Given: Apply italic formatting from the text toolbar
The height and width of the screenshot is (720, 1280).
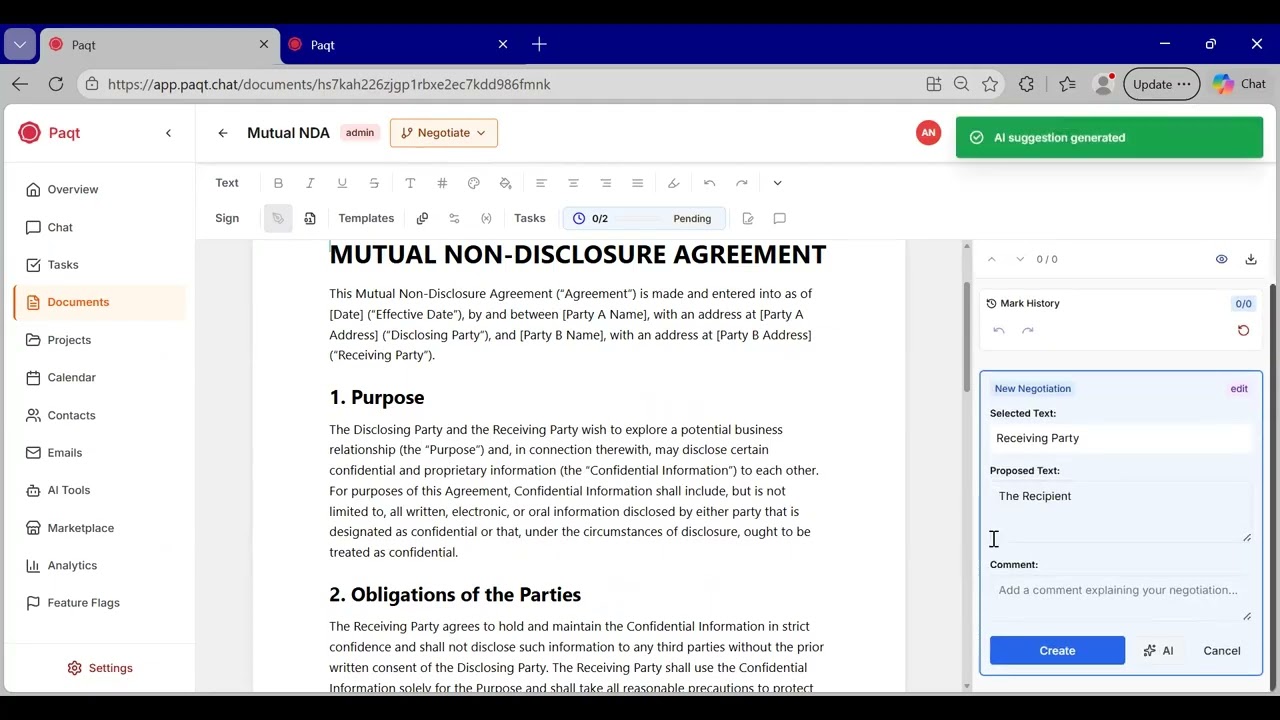Looking at the screenshot, I should point(310,183).
